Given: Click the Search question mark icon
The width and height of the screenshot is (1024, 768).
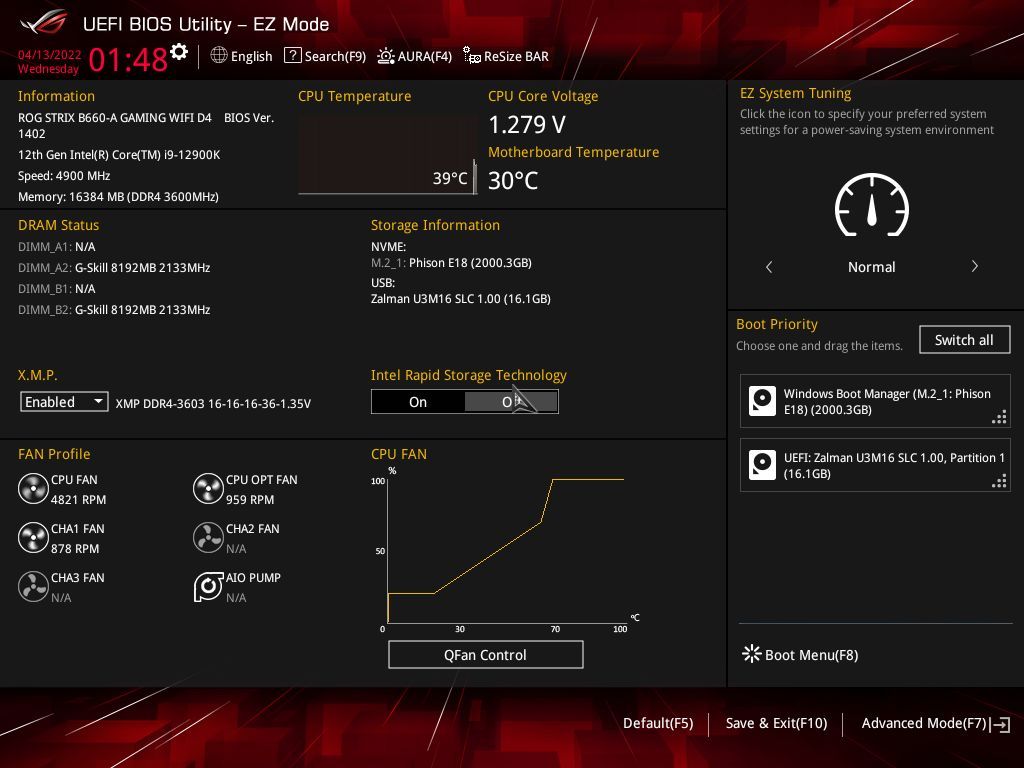Looking at the screenshot, I should [293, 56].
